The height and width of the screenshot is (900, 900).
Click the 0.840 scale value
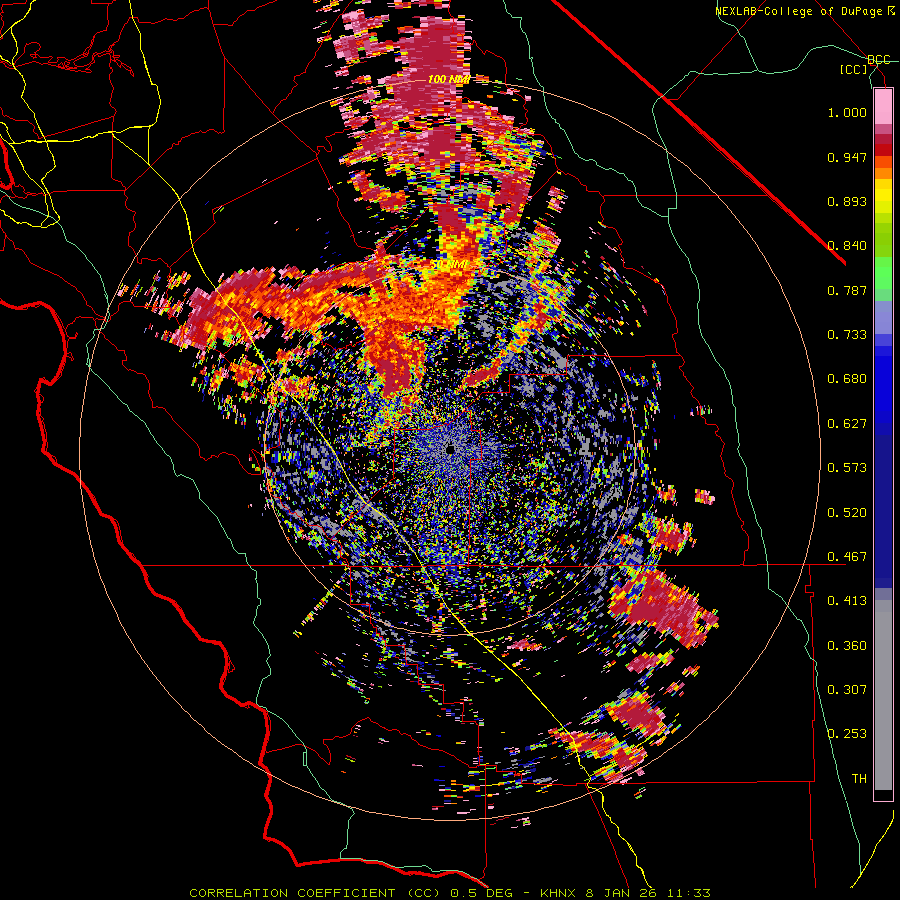pyautogui.click(x=847, y=246)
